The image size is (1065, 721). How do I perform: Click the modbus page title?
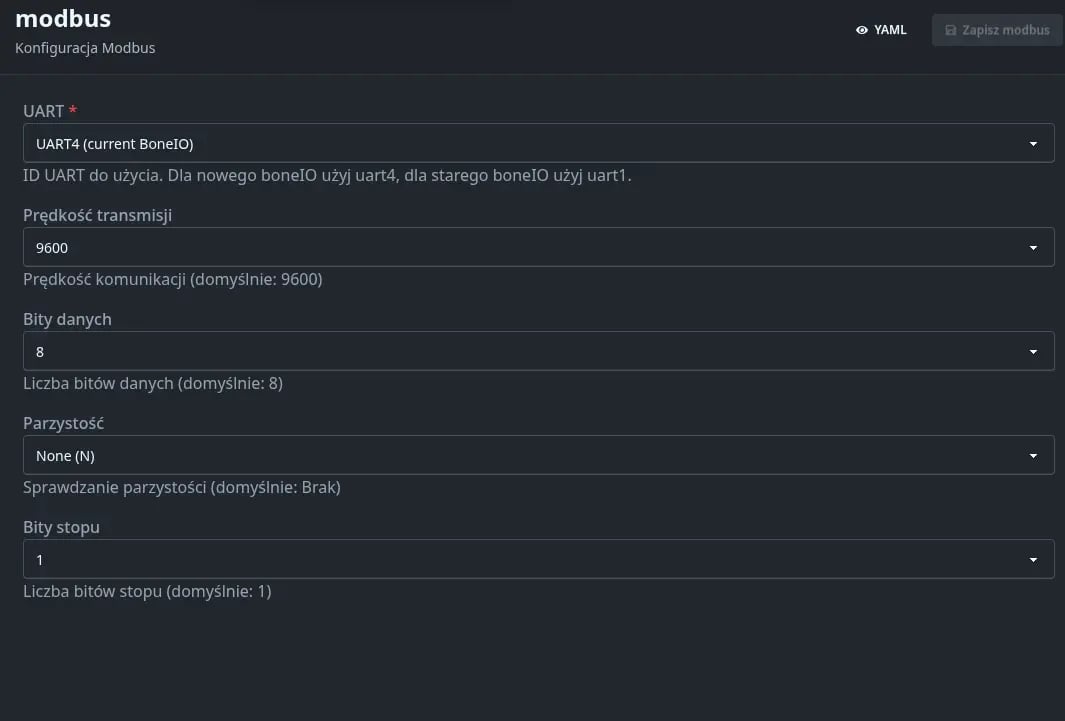coord(62,18)
